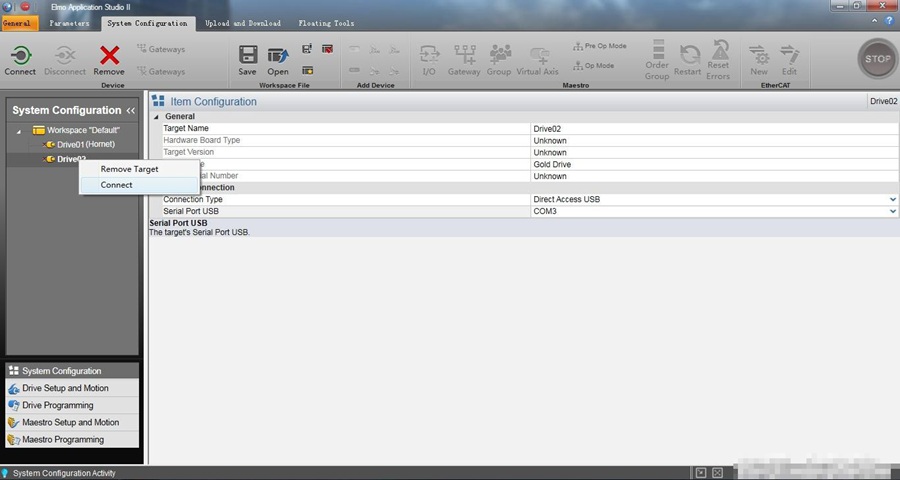Click the Virtual Axis icon
The image size is (900, 480).
[x=537, y=55]
